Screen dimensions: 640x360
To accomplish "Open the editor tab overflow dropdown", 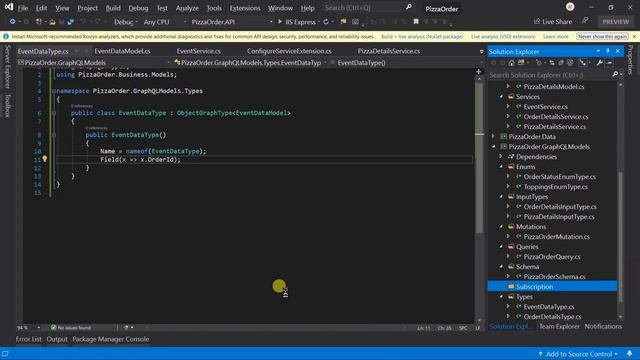I will tap(481, 51).
